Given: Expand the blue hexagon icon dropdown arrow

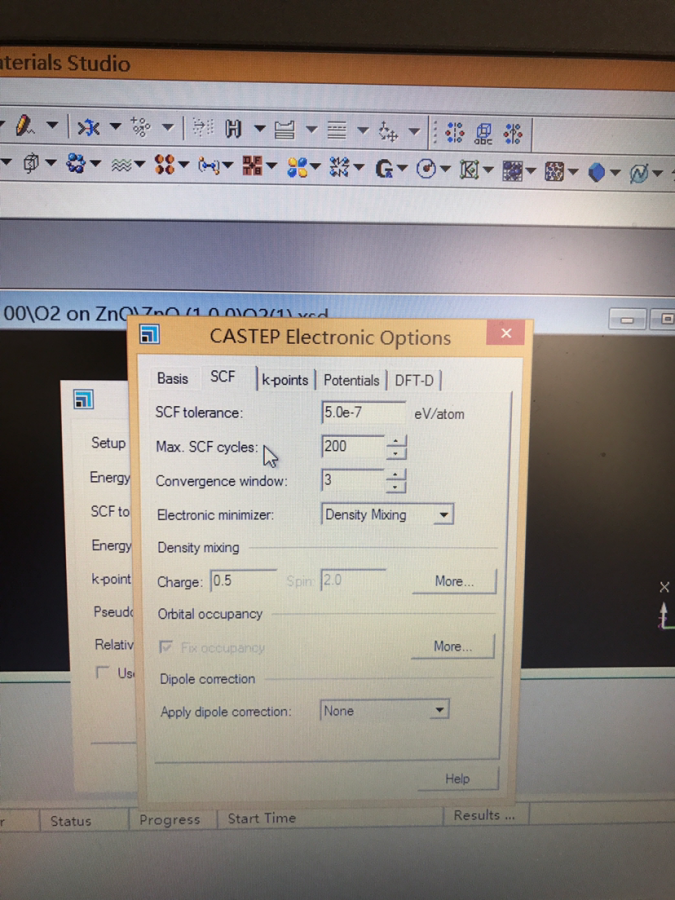Looking at the screenshot, I should 615,172.
